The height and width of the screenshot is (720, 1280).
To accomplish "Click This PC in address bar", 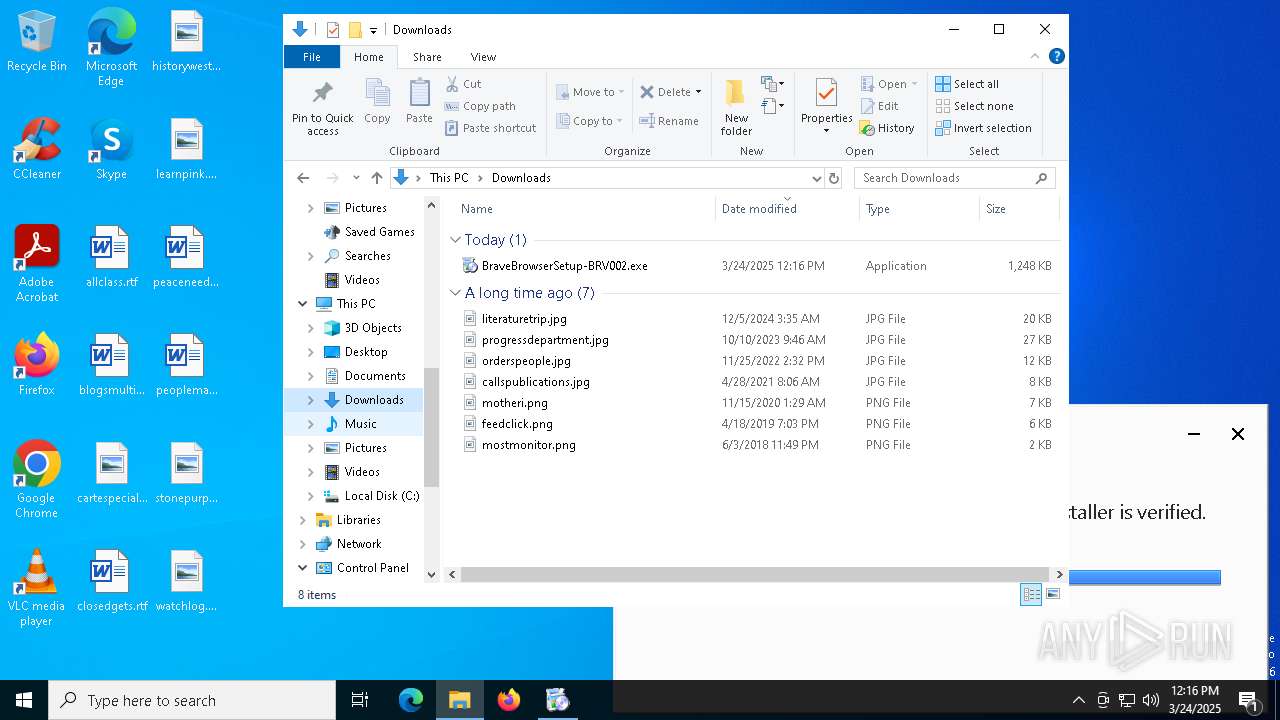I will coord(449,178).
